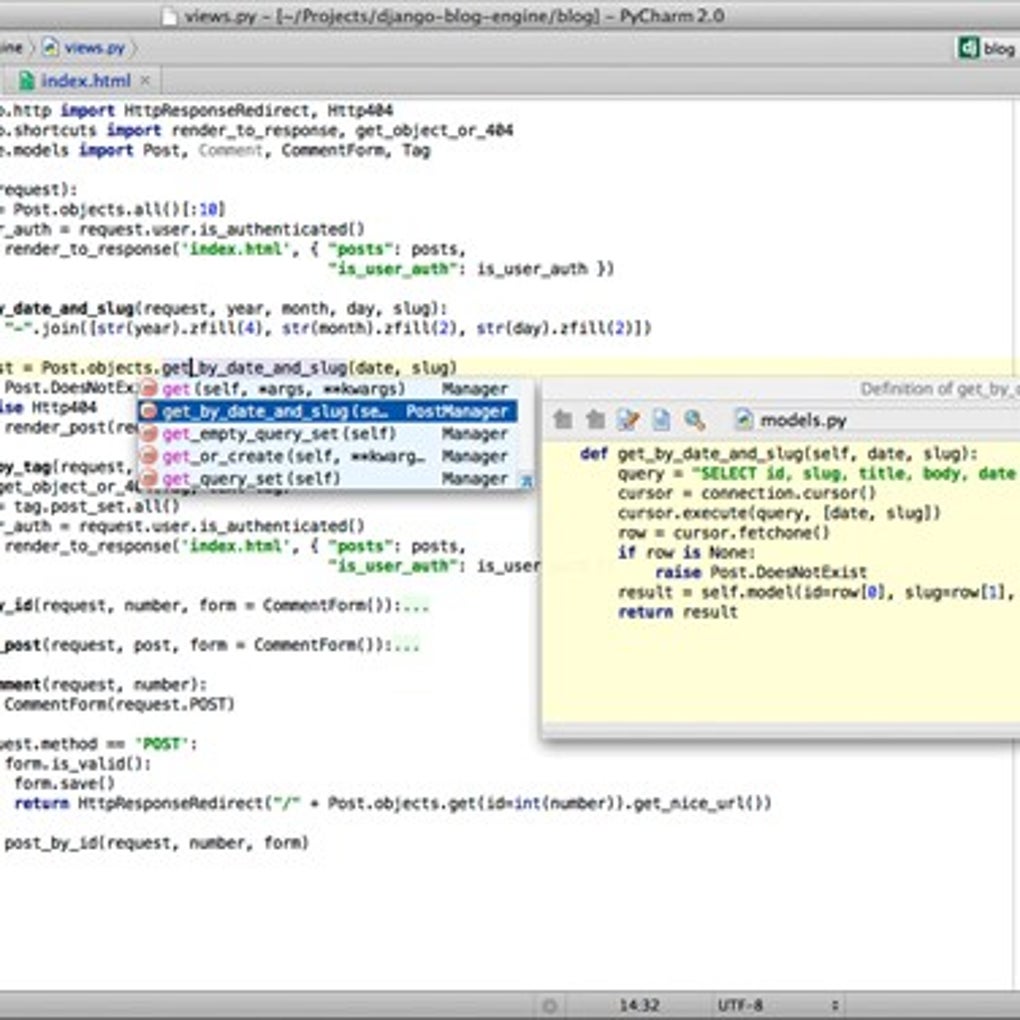The height and width of the screenshot is (1020, 1020).
Task: Click the method icon beside get_empty_query_set
Action: [149, 433]
